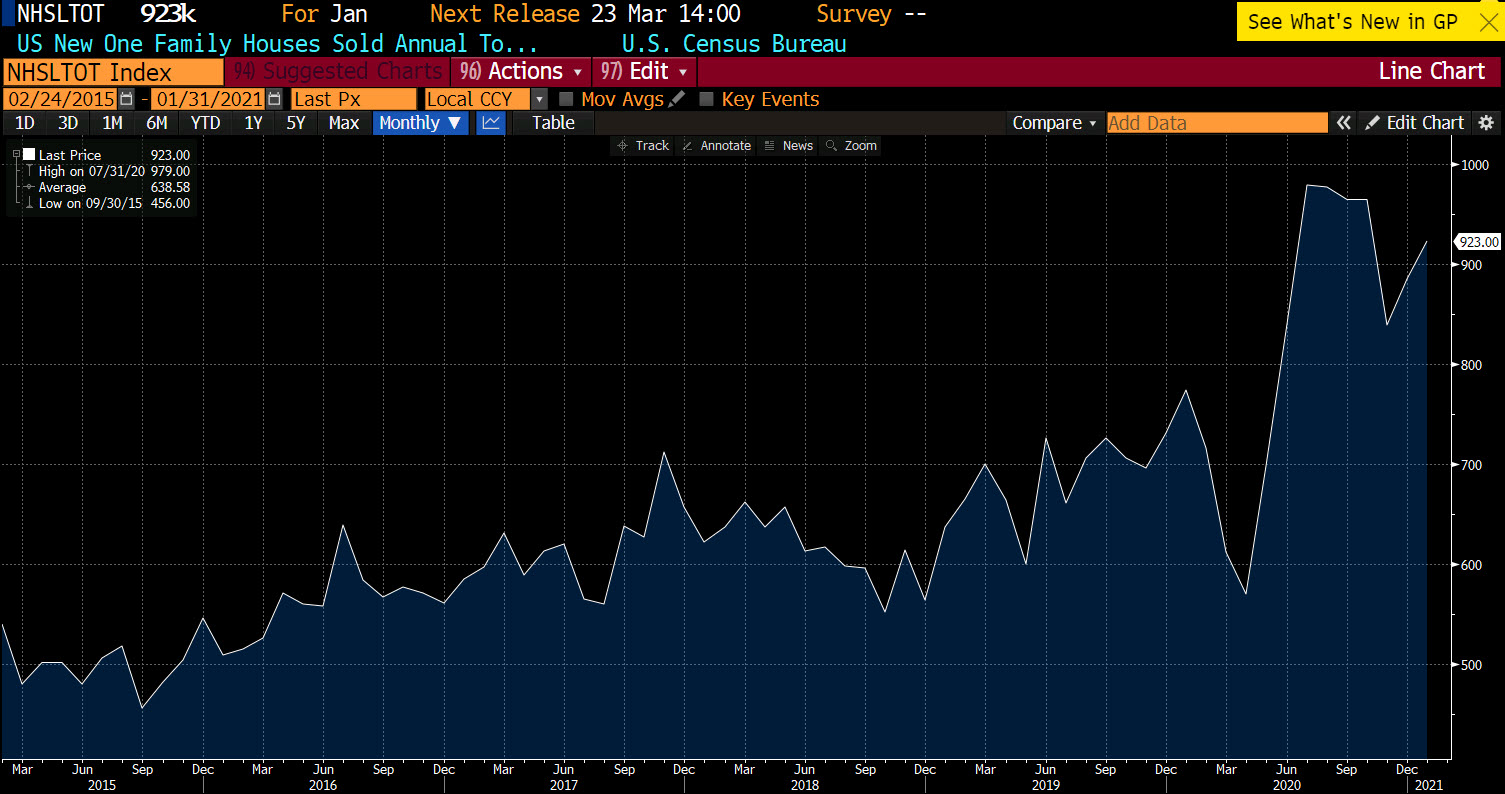
Task: Click the Add Data input field
Action: coord(1217,123)
